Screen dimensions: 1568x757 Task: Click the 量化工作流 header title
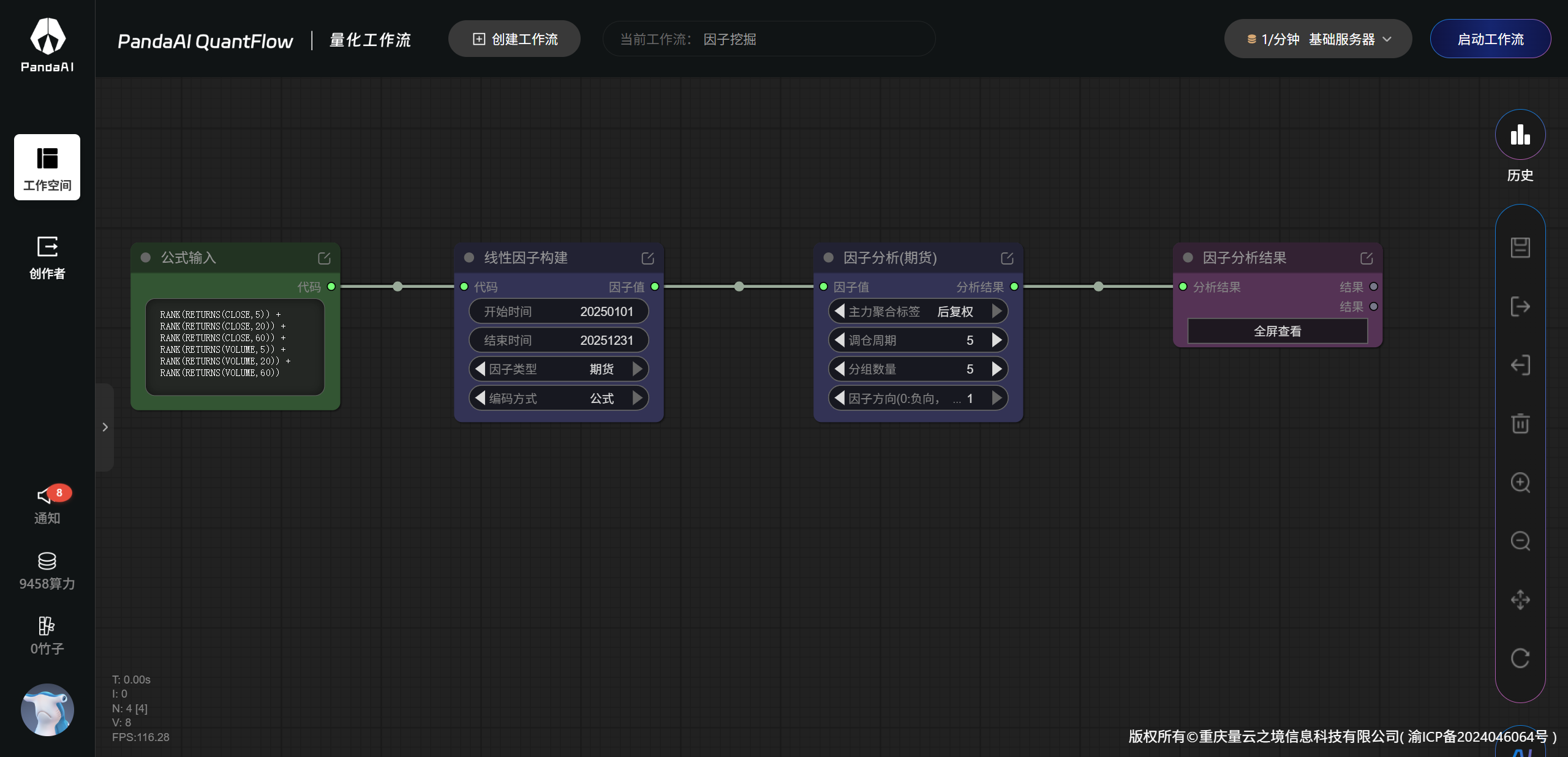pos(370,40)
